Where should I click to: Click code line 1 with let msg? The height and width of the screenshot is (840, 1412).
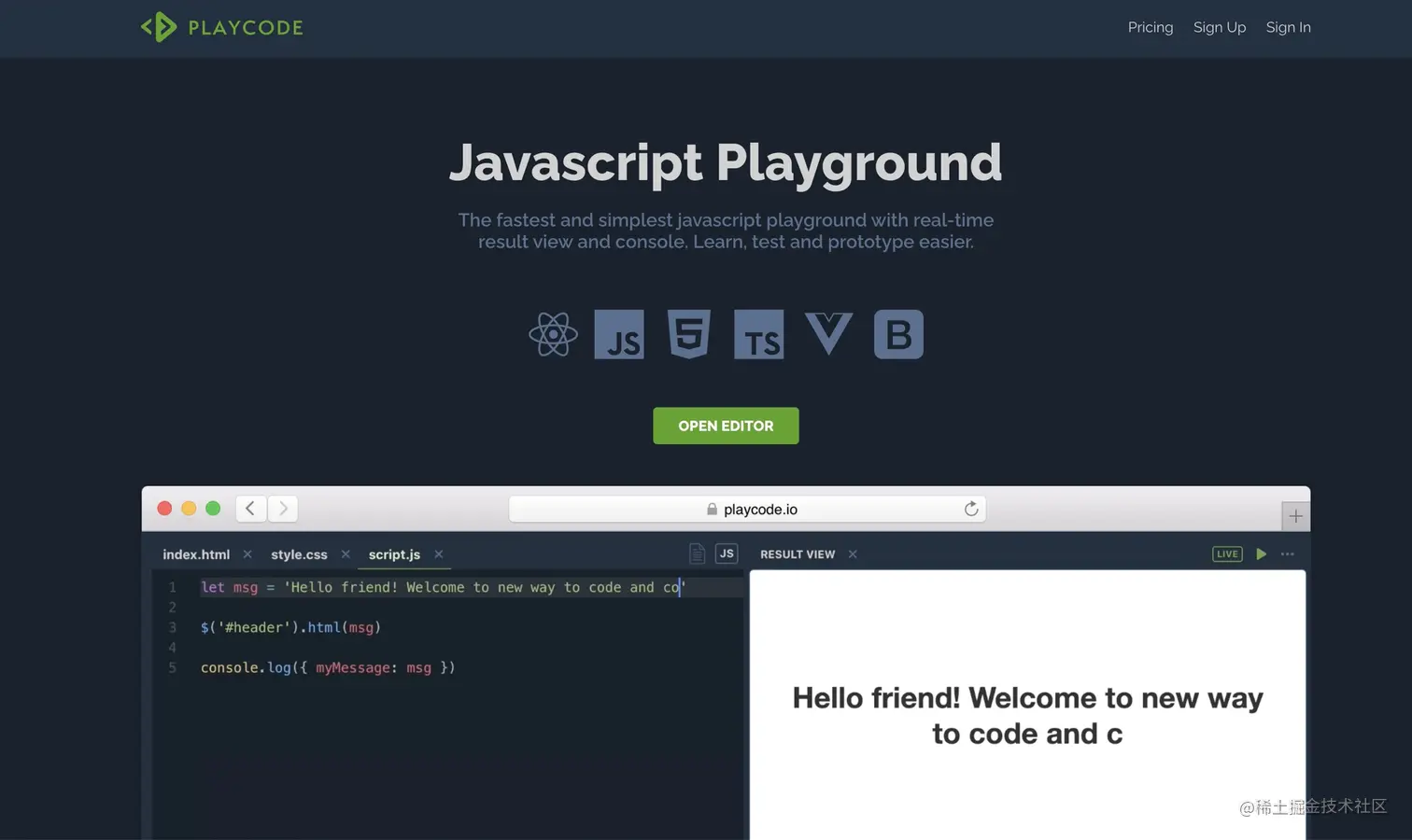443,587
